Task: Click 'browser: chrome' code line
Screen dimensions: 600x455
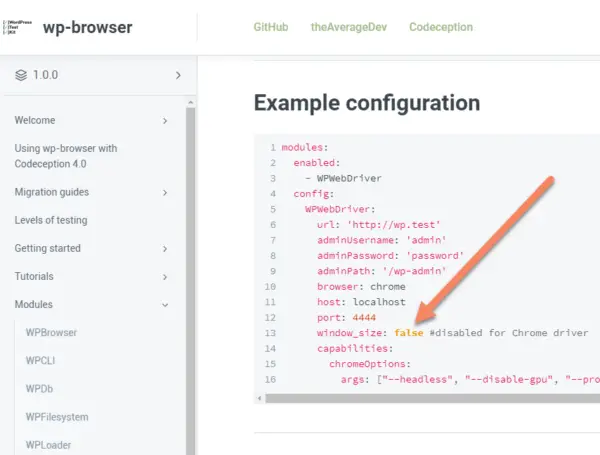Action: [361, 287]
